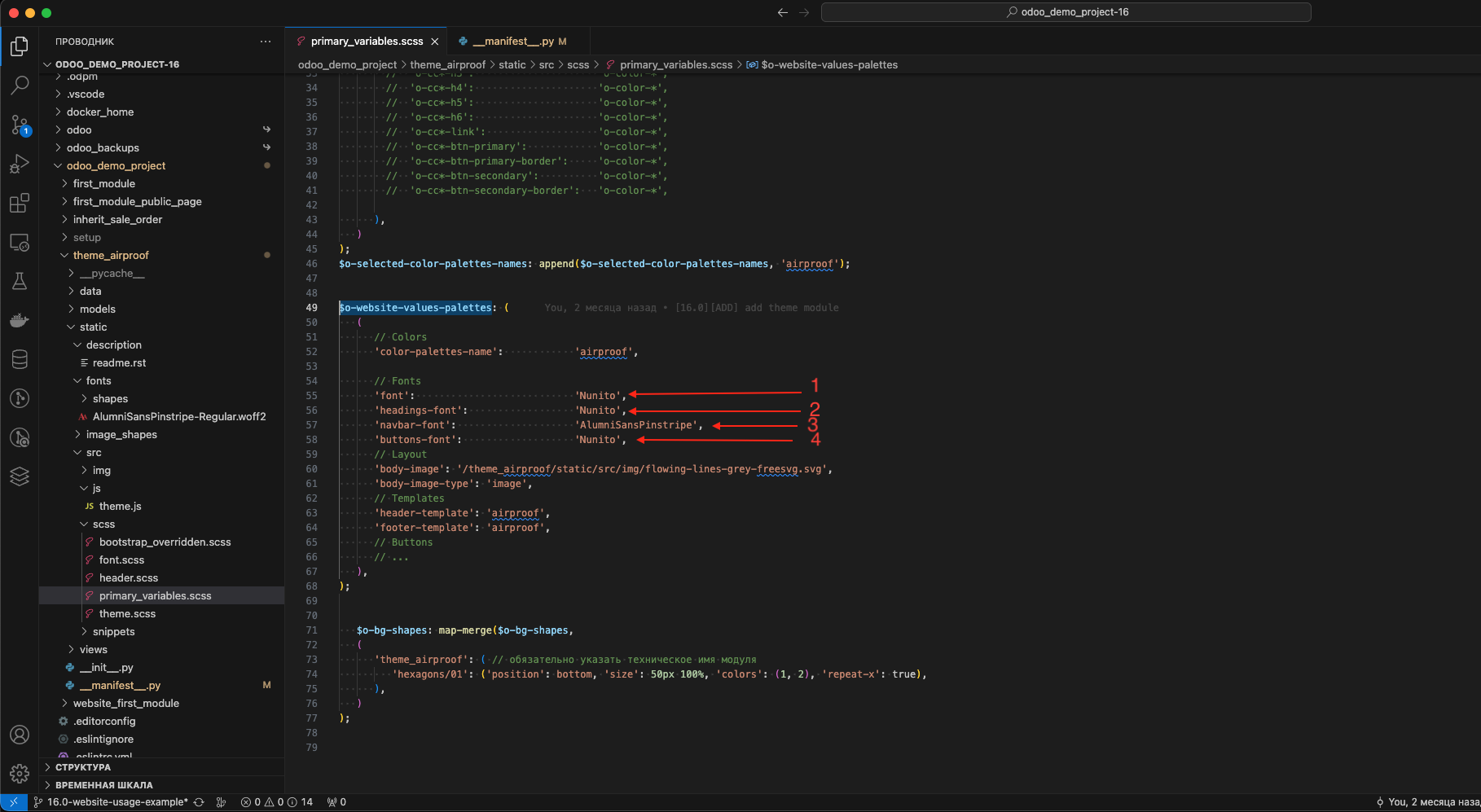Expand the models folder

pos(161,309)
